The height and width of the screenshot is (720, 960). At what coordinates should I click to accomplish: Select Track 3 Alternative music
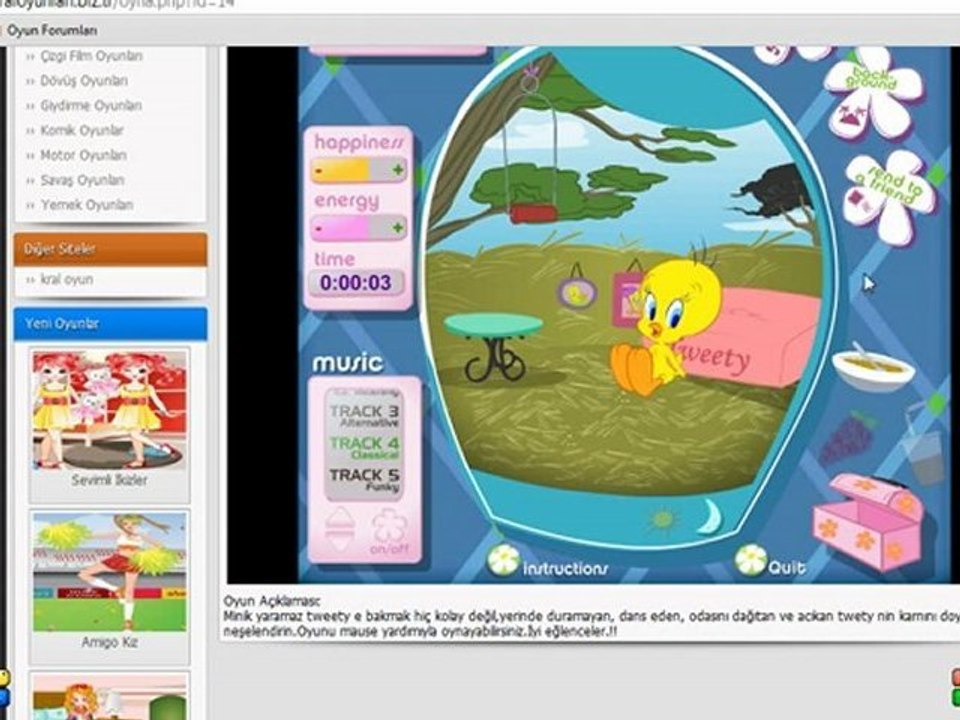point(364,416)
